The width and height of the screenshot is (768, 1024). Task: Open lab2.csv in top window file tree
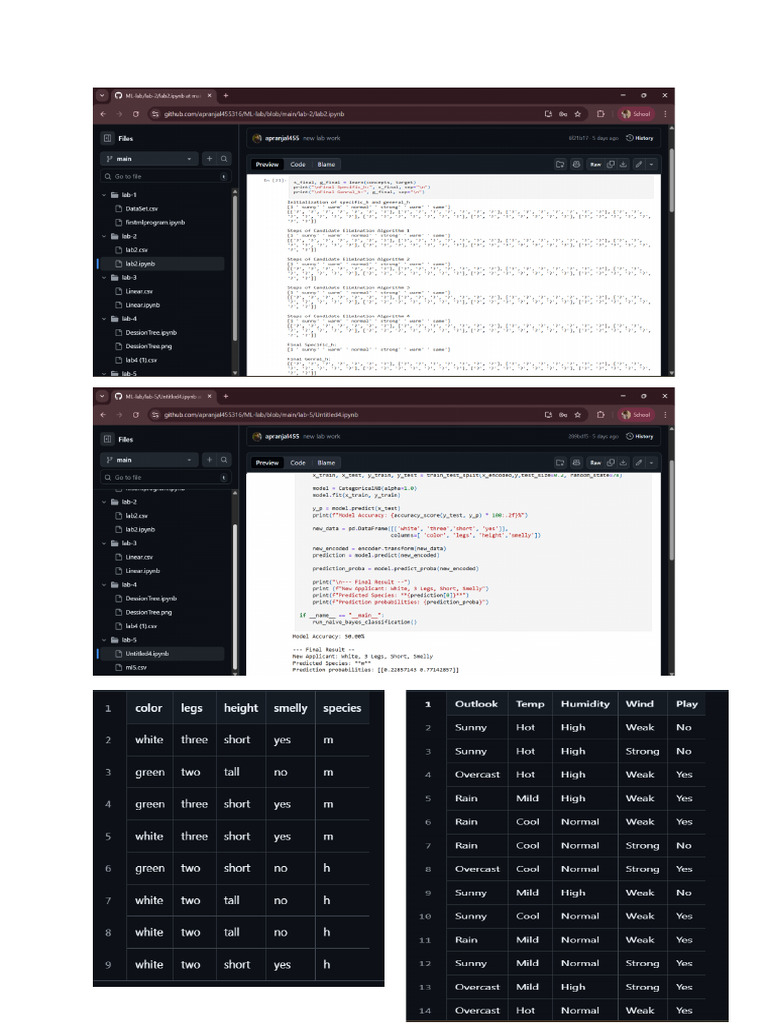[136, 249]
